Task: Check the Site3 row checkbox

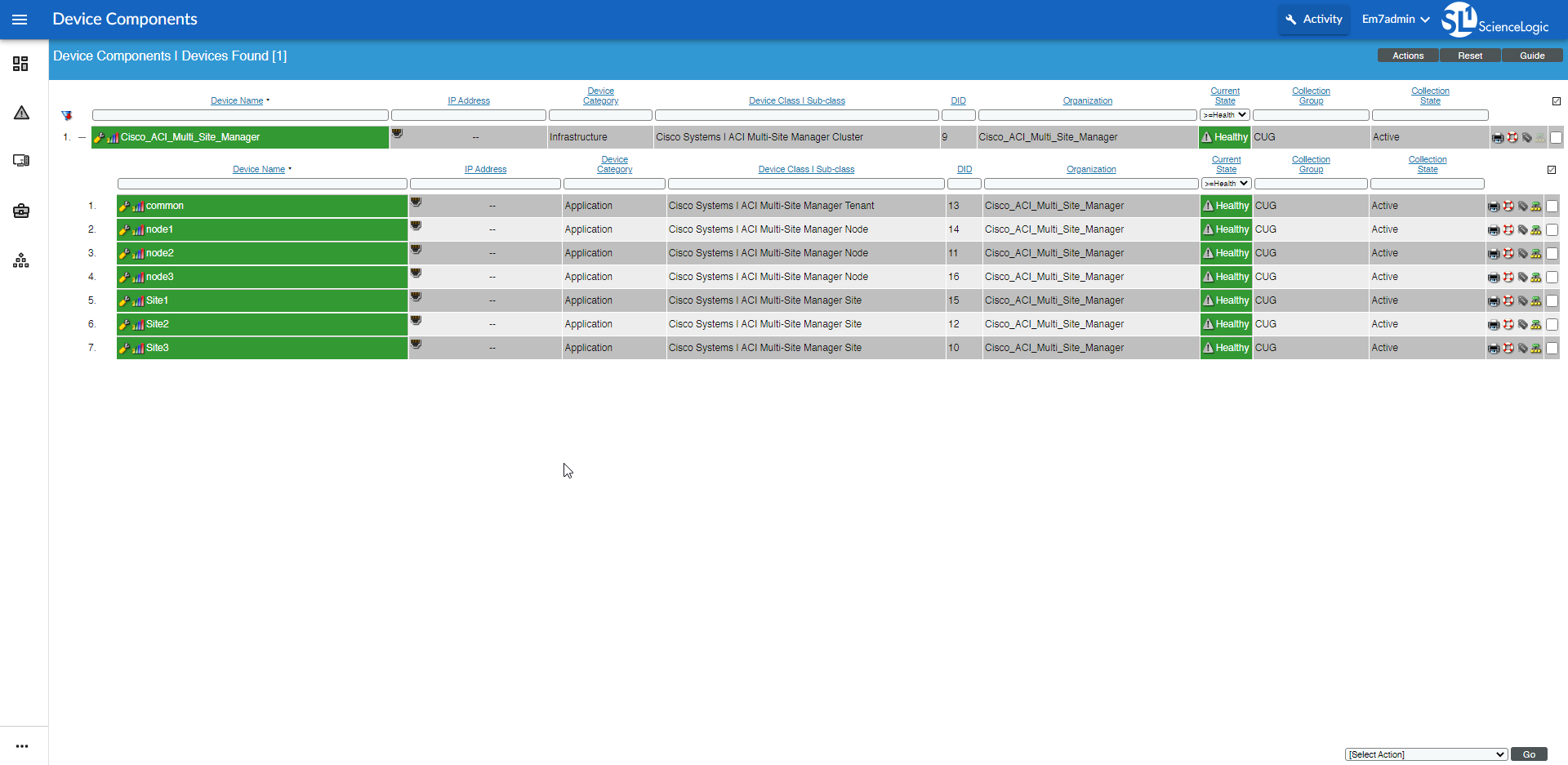Action: coord(1552,349)
